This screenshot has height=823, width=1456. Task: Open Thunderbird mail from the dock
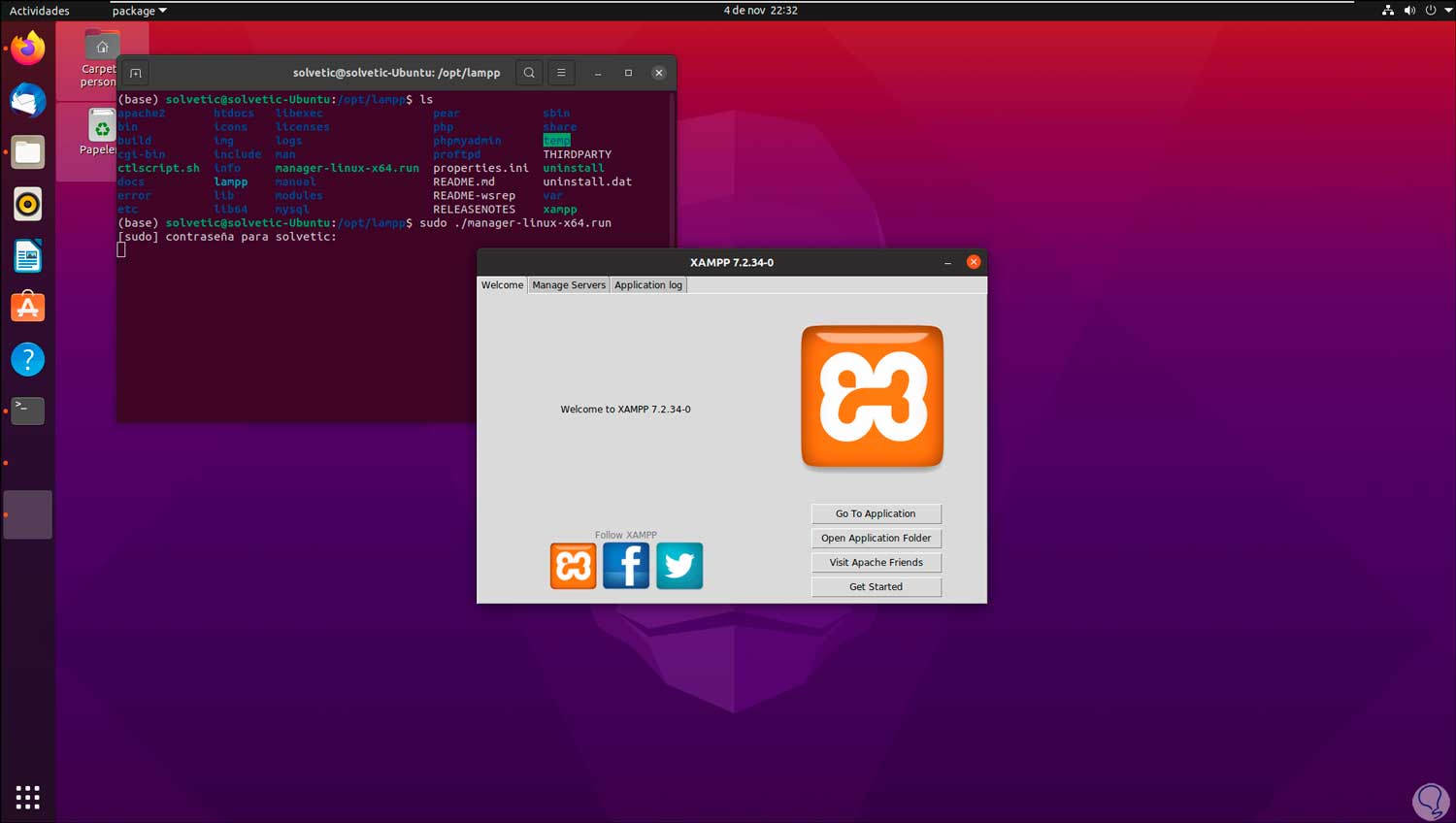(27, 100)
